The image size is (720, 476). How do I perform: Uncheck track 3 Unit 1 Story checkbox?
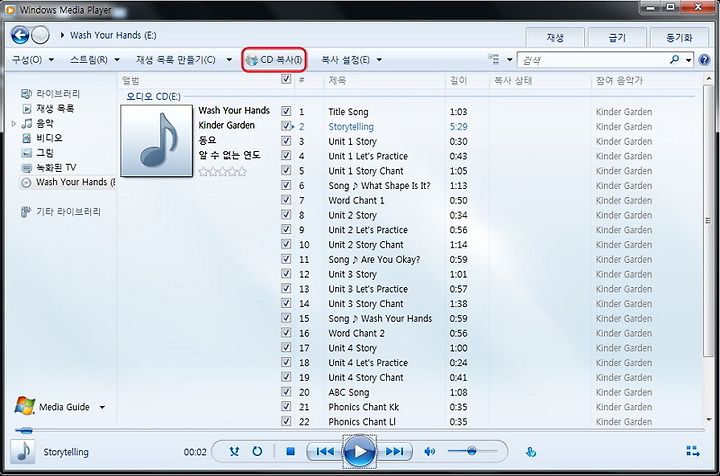tap(286, 140)
